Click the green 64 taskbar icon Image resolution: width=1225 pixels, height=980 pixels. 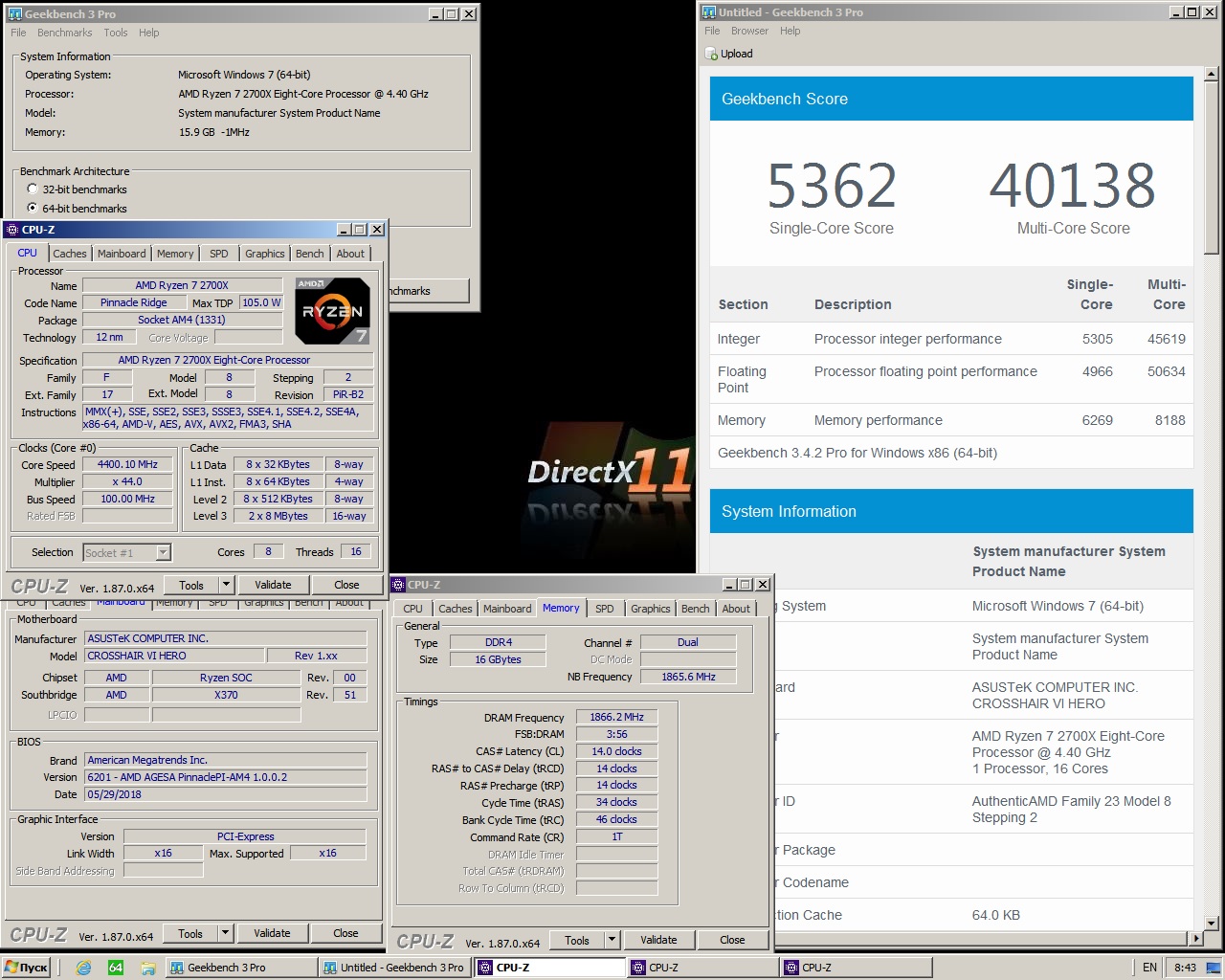115,968
